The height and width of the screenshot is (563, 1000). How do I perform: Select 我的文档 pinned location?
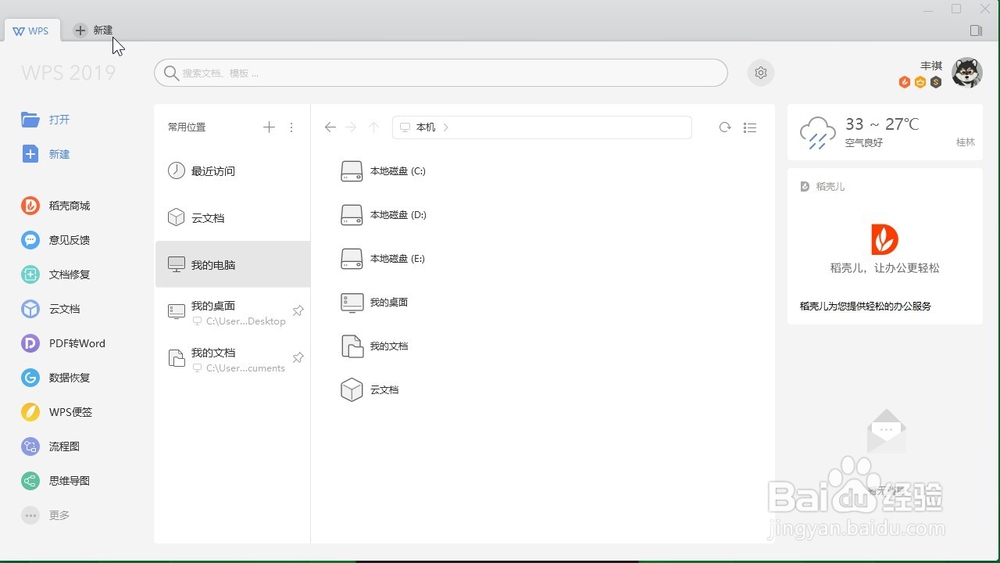pyautogui.click(x=233, y=359)
